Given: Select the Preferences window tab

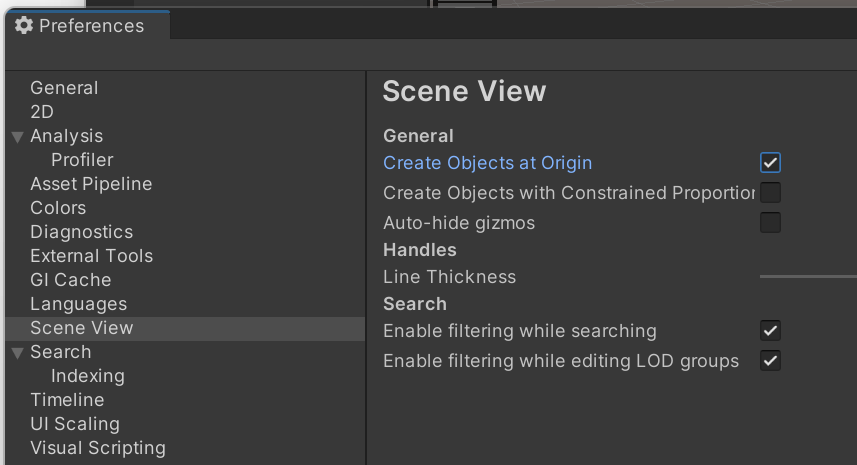Looking at the screenshot, I should [x=88, y=26].
